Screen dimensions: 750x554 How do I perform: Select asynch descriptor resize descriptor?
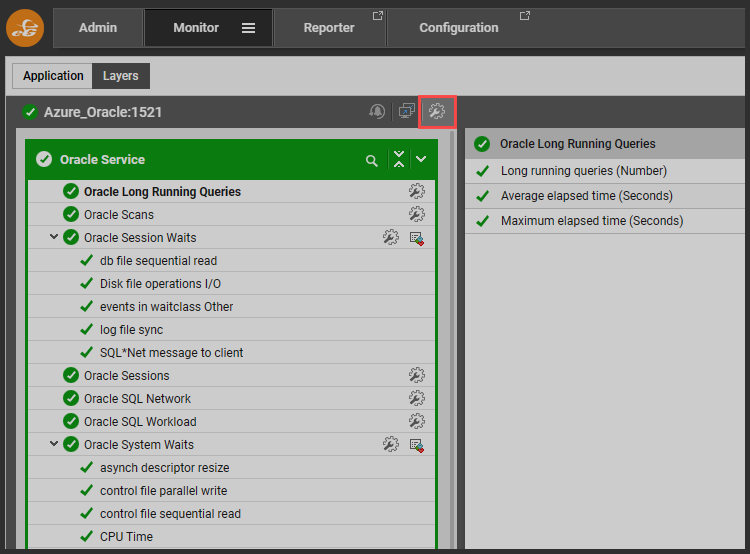(165, 468)
